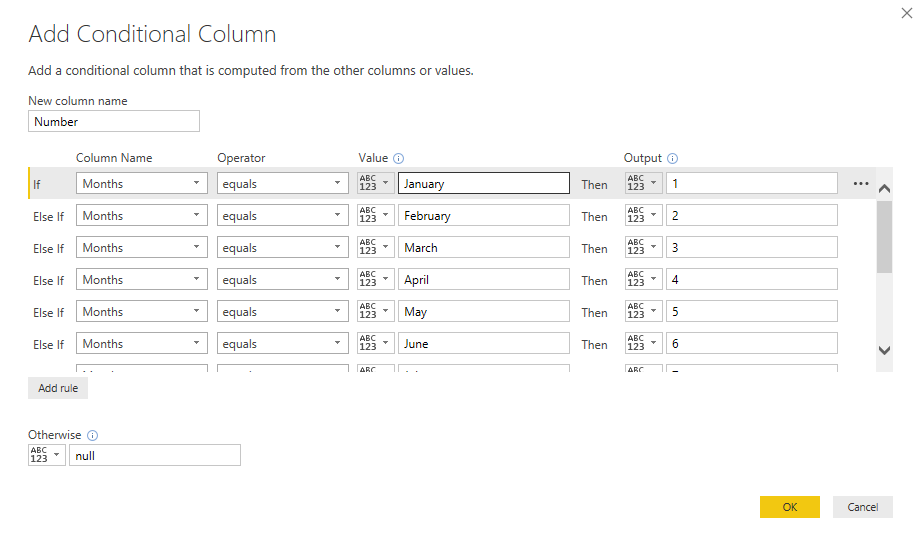Image resolution: width=922 pixels, height=545 pixels.
Task: Click the output field containing 5
Action: (752, 311)
